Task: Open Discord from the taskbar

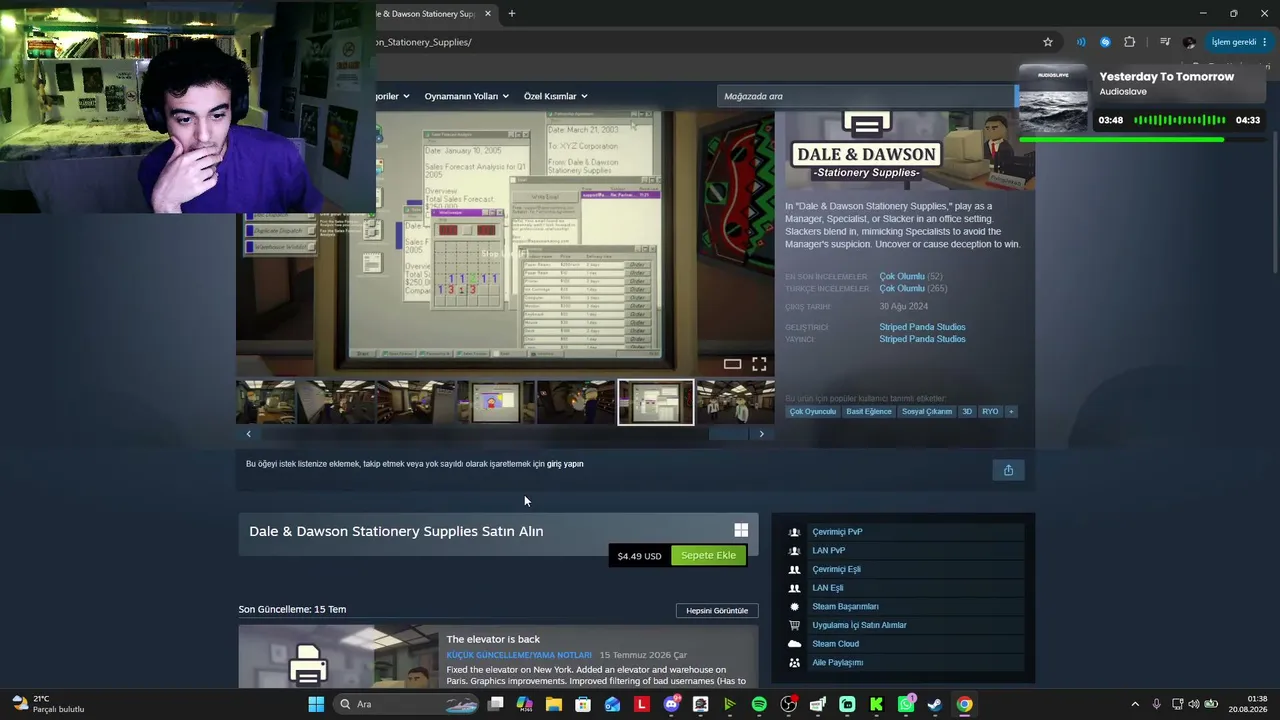Action: click(671, 704)
